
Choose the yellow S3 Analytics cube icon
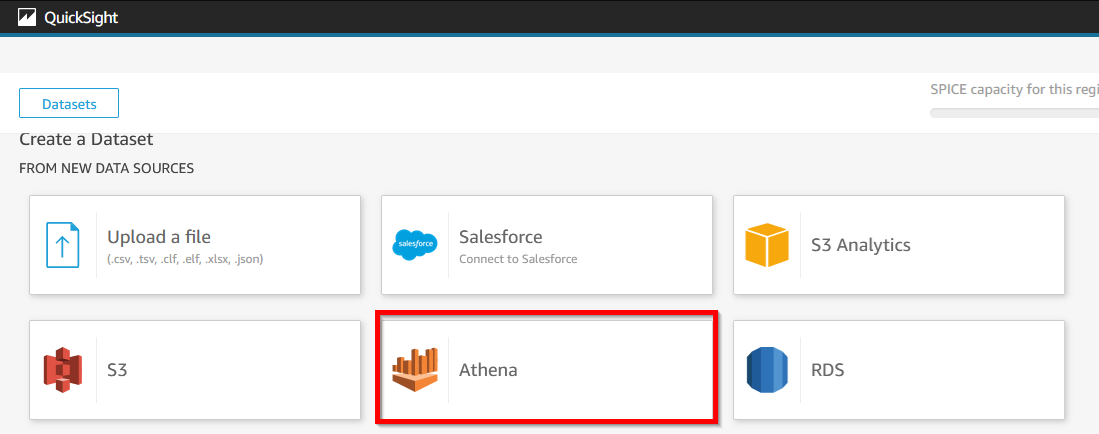click(767, 245)
